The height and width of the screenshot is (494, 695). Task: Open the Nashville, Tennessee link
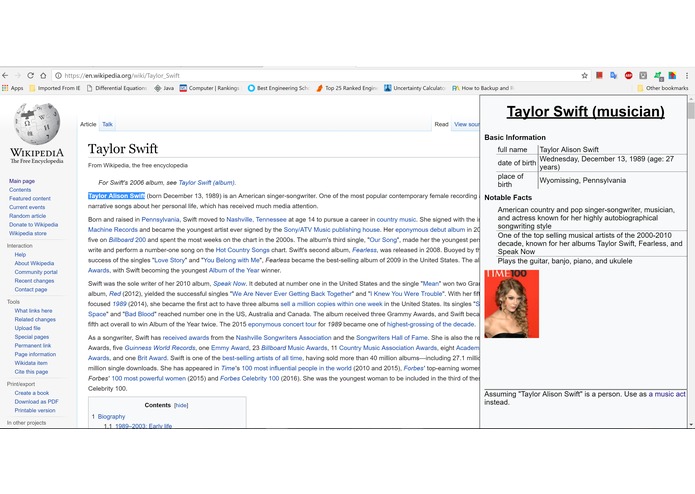256,220
